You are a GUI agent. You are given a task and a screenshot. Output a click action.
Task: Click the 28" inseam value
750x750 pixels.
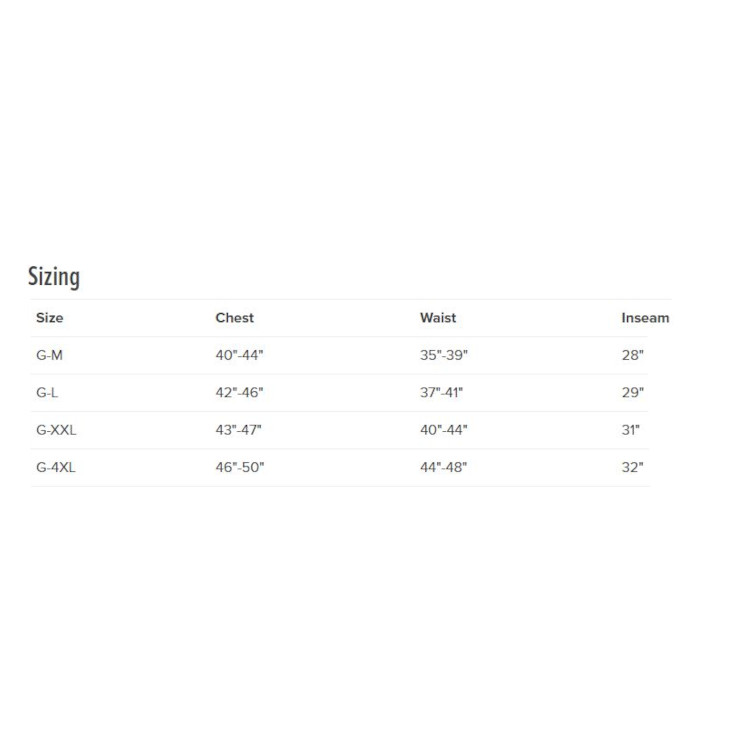(x=633, y=355)
